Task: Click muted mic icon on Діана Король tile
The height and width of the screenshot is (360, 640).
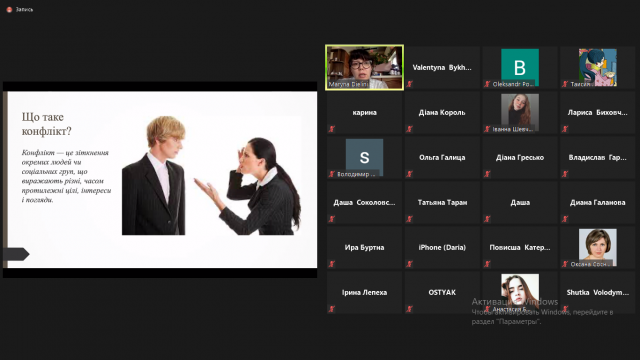Action: click(x=409, y=129)
